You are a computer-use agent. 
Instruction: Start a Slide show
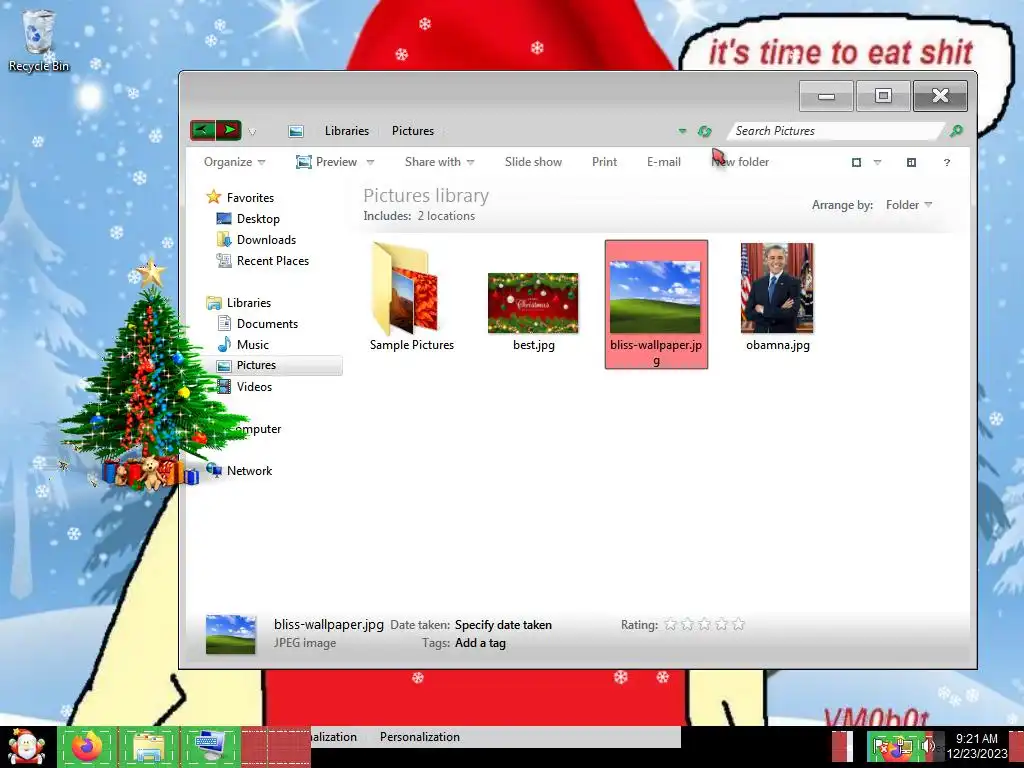533,162
